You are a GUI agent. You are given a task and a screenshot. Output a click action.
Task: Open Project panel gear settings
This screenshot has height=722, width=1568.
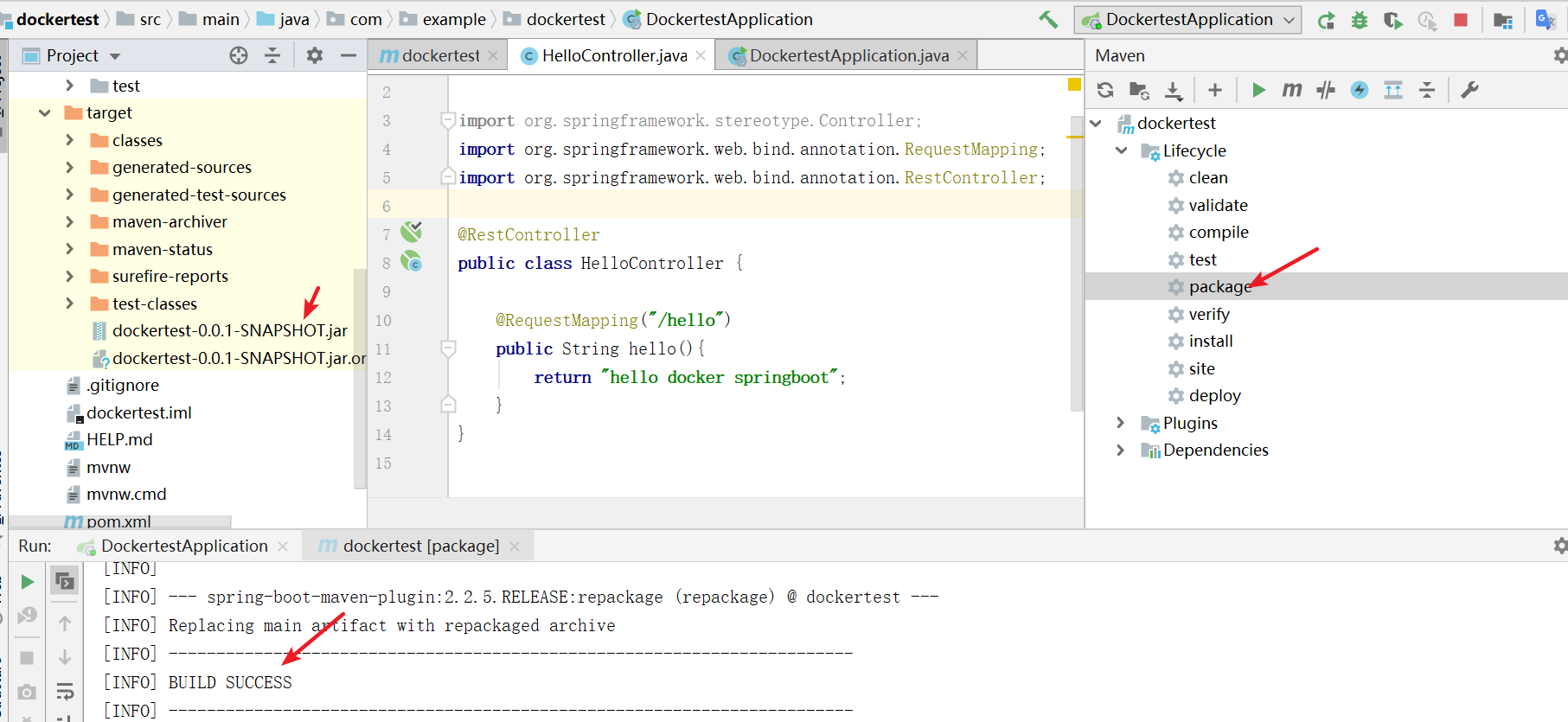315,55
